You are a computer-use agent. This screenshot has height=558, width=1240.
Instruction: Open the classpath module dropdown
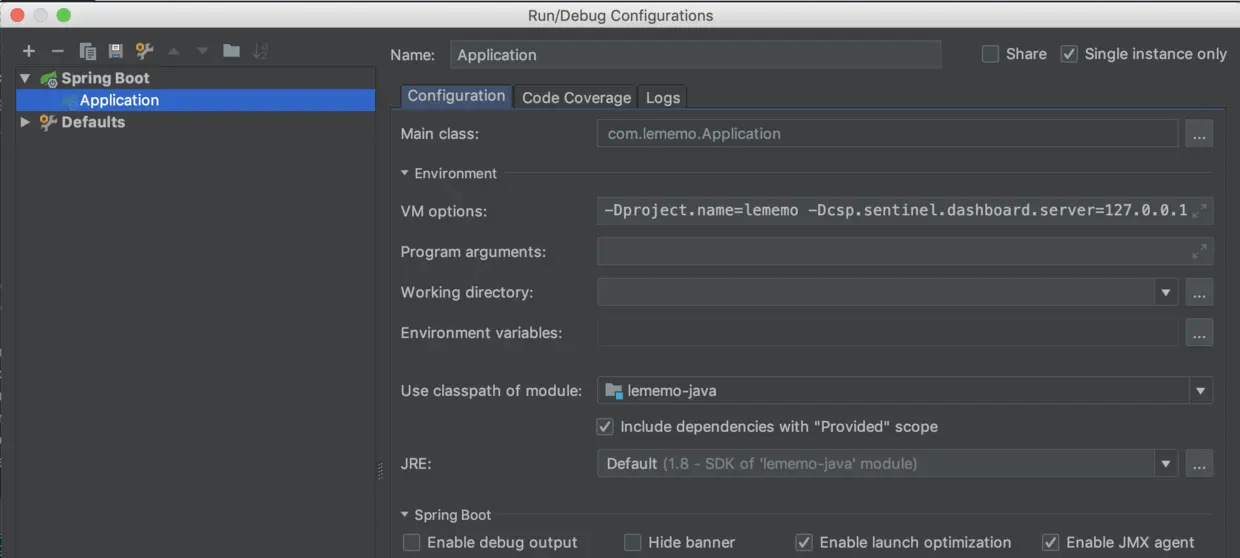(1199, 391)
